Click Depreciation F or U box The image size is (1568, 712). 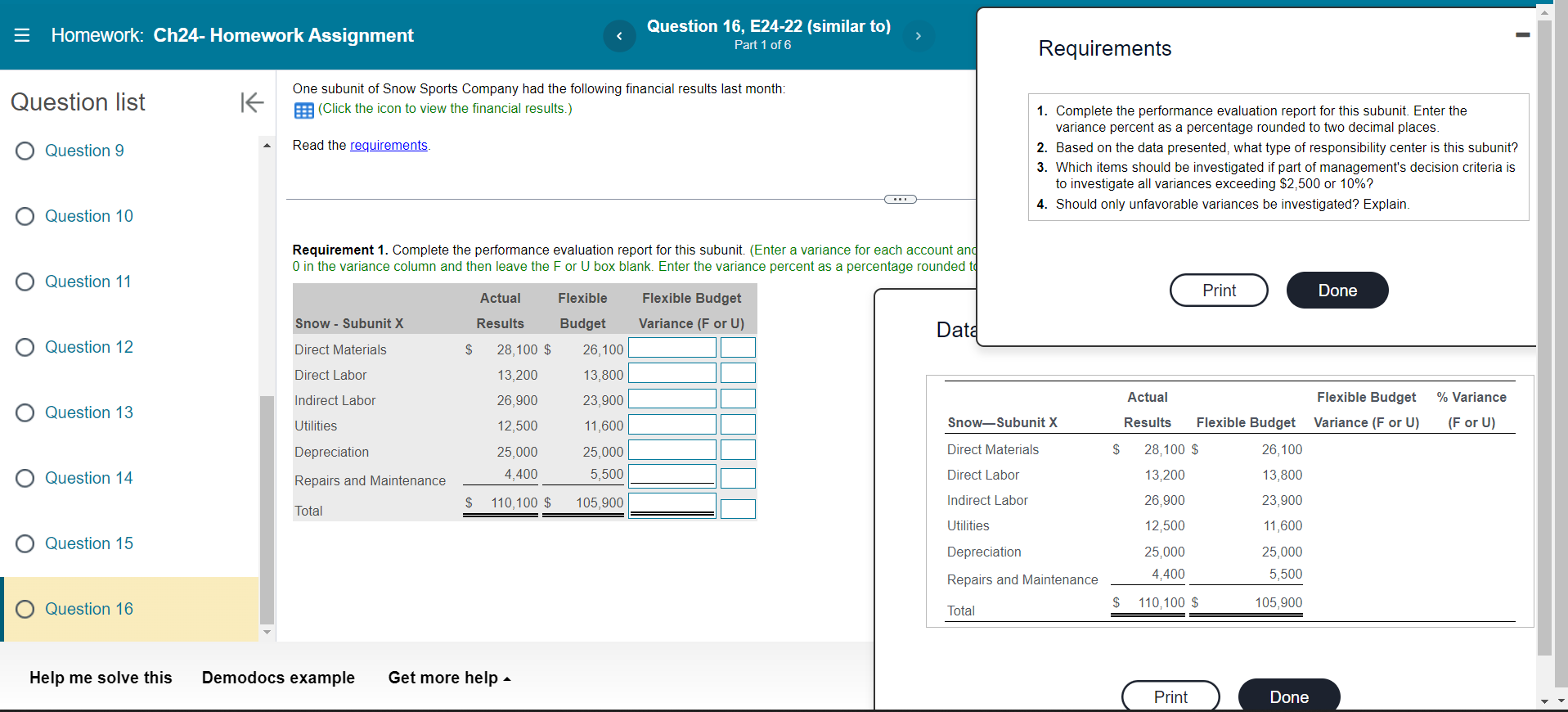point(738,450)
